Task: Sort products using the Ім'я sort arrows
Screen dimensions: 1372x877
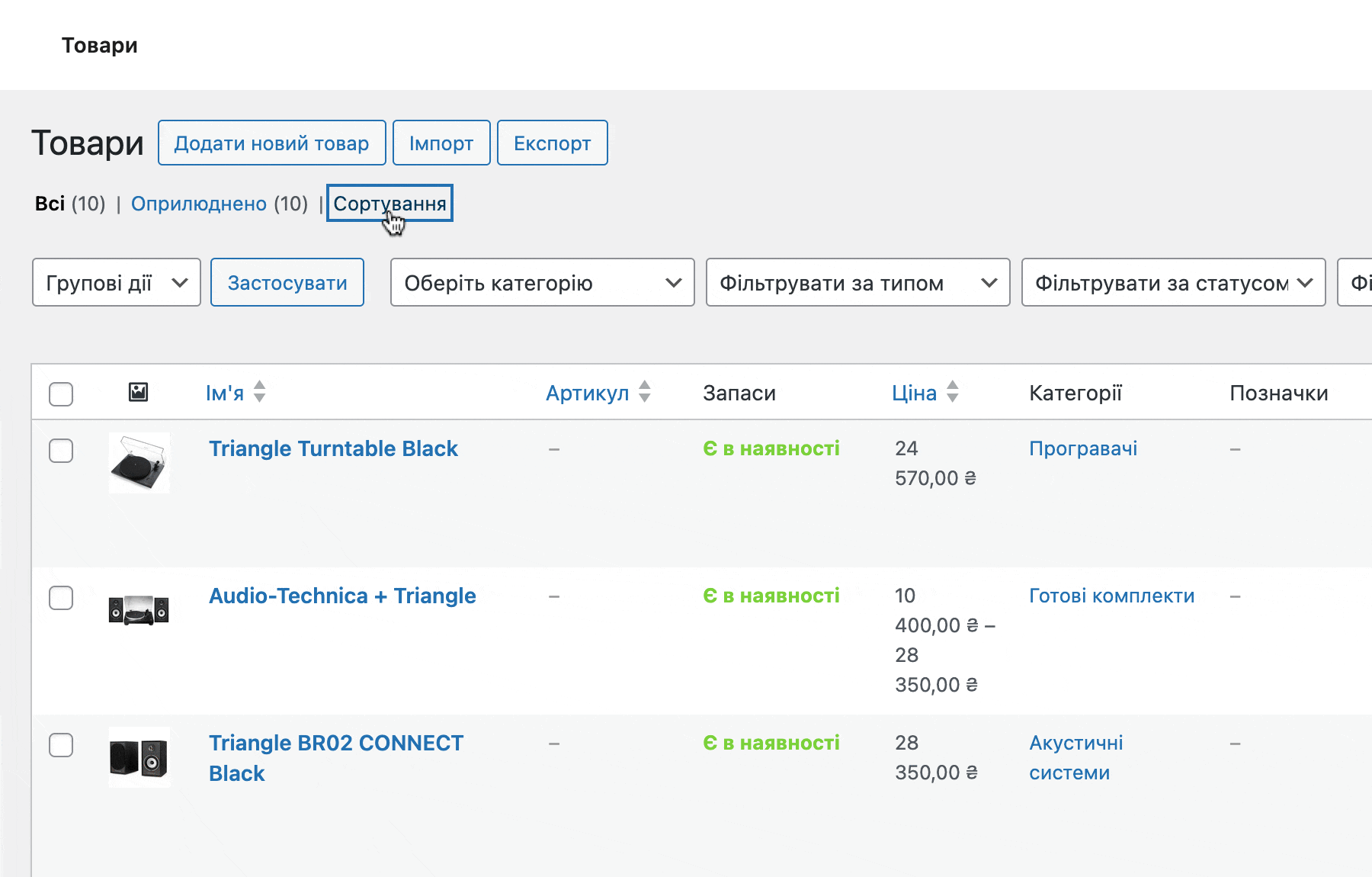Action: [x=260, y=392]
